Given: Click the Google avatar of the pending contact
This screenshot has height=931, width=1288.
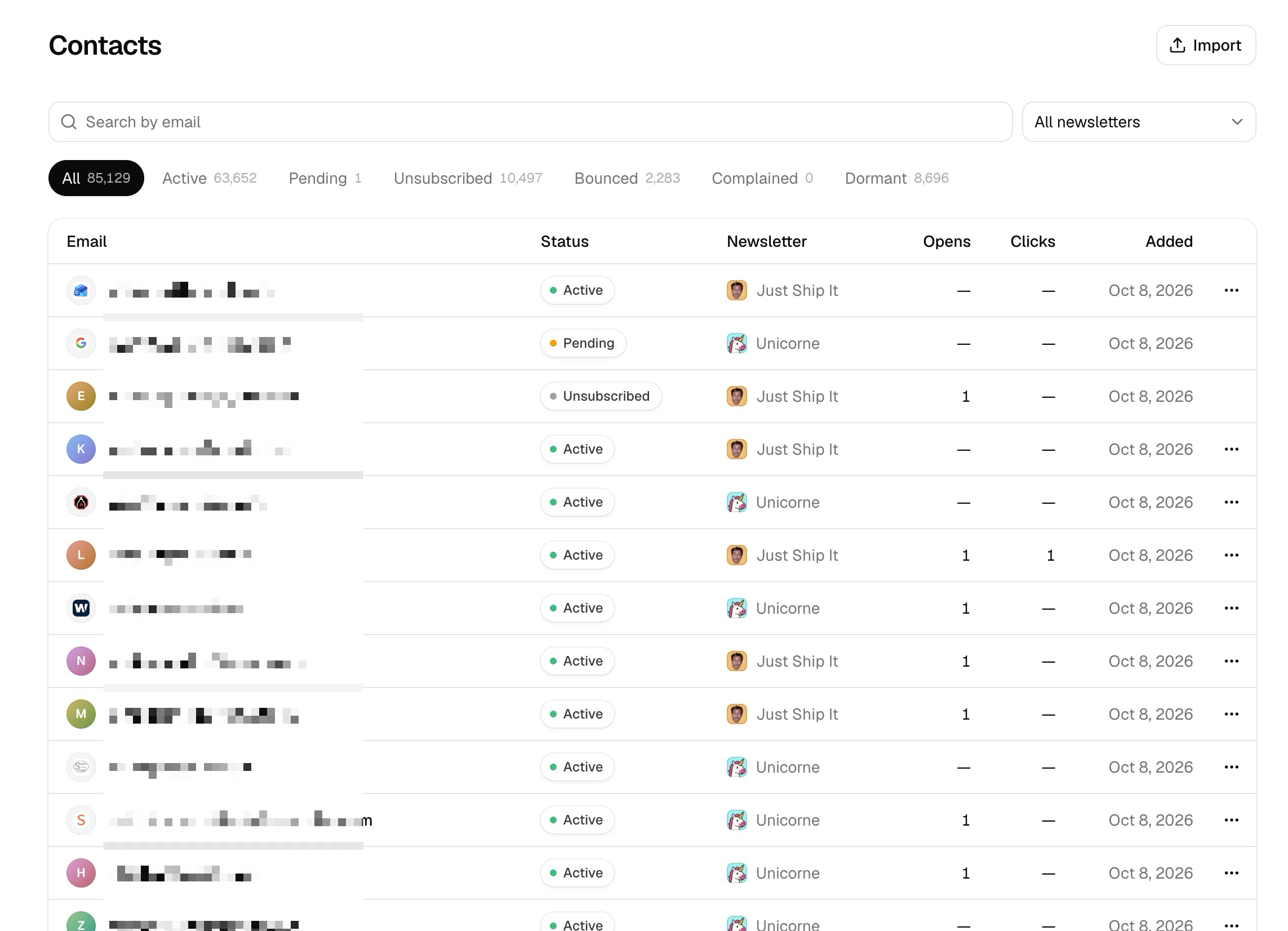Looking at the screenshot, I should pyautogui.click(x=81, y=343).
